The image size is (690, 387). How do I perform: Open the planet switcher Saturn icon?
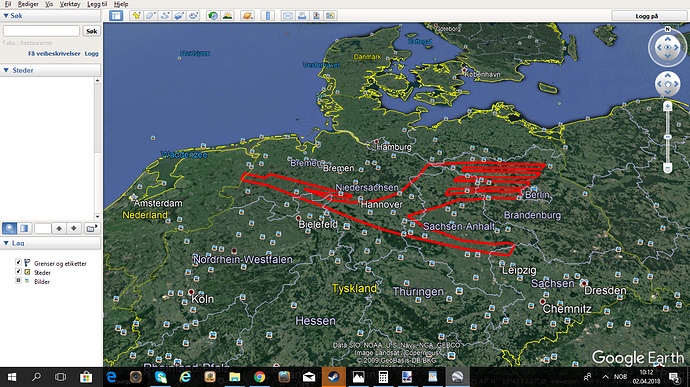click(248, 15)
